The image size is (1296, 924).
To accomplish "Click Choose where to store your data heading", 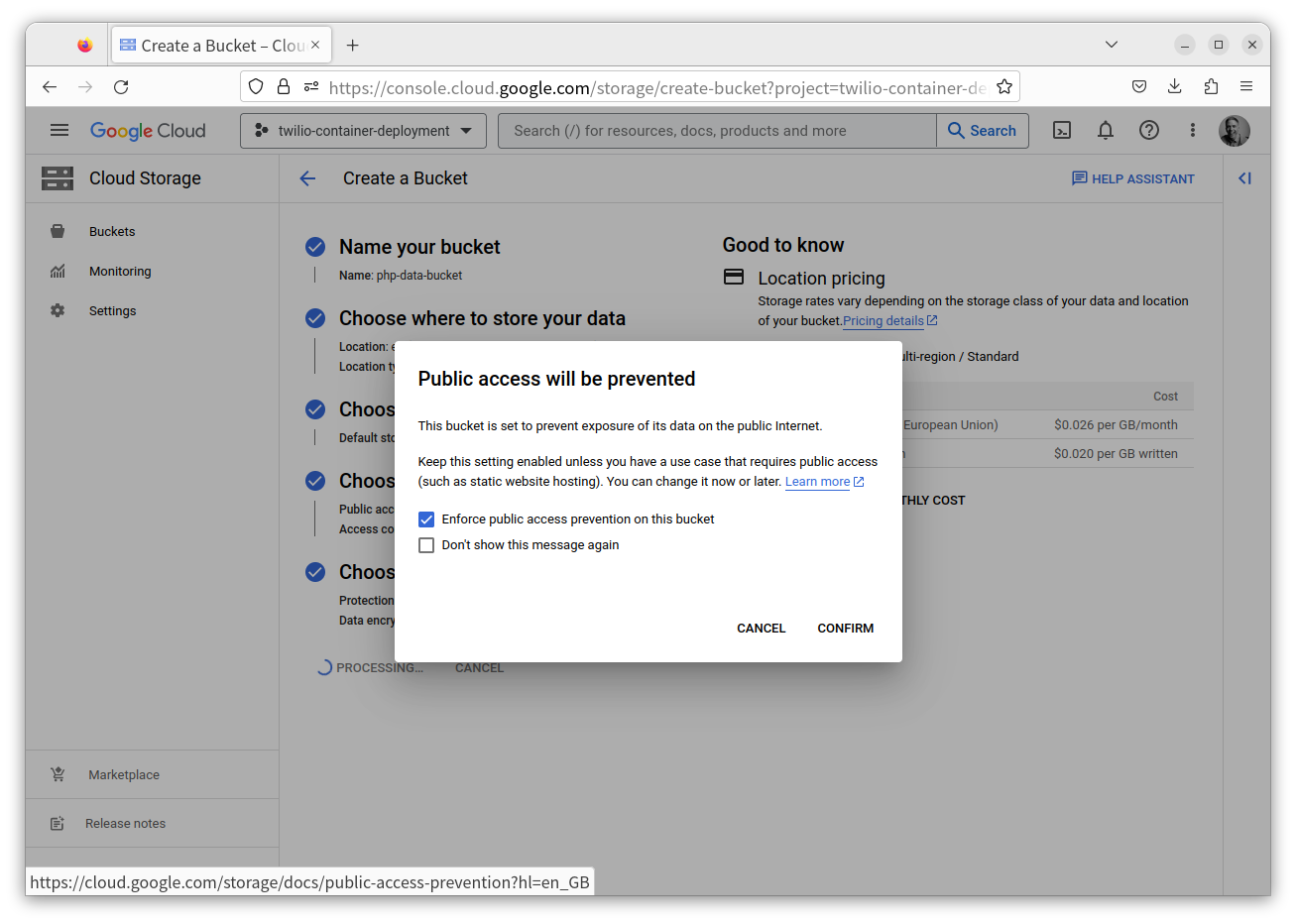I will 482,318.
